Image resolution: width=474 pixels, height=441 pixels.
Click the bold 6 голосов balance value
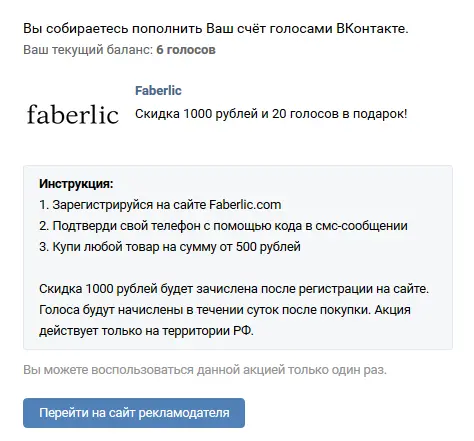tap(186, 50)
